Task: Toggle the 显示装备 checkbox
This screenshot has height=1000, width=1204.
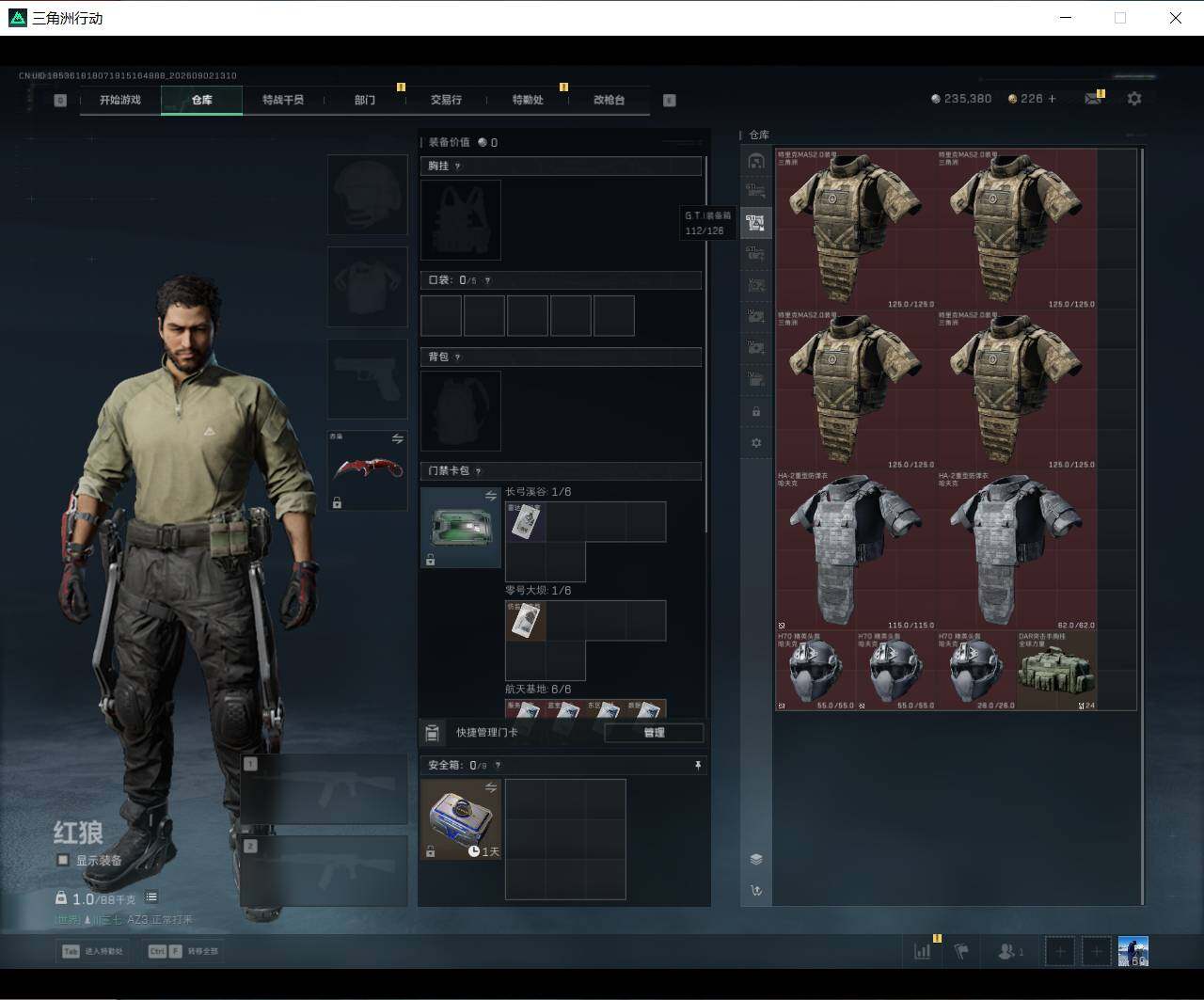Action: coord(63,860)
